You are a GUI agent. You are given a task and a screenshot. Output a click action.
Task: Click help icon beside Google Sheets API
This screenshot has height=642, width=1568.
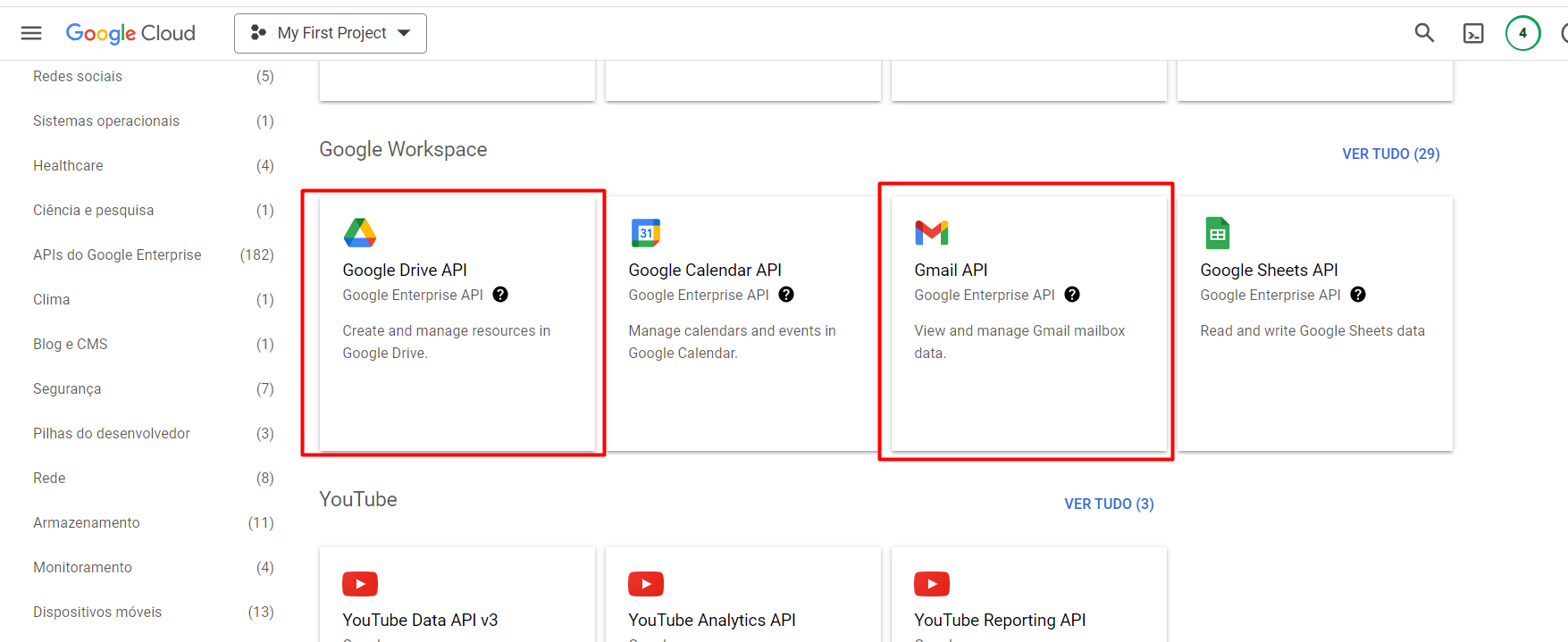[x=1358, y=295]
